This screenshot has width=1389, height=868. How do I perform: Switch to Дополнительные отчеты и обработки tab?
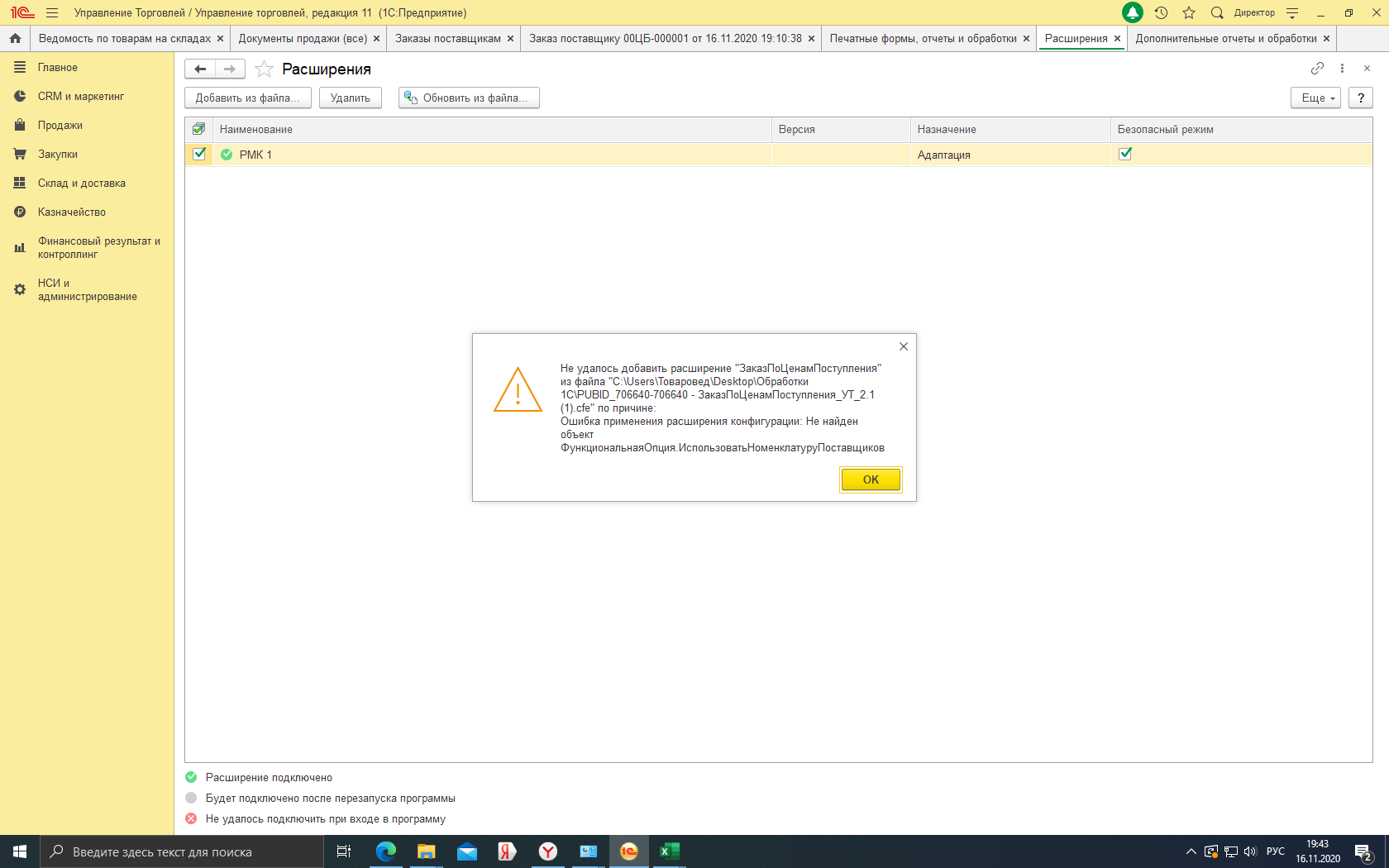click(x=1225, y=38)
